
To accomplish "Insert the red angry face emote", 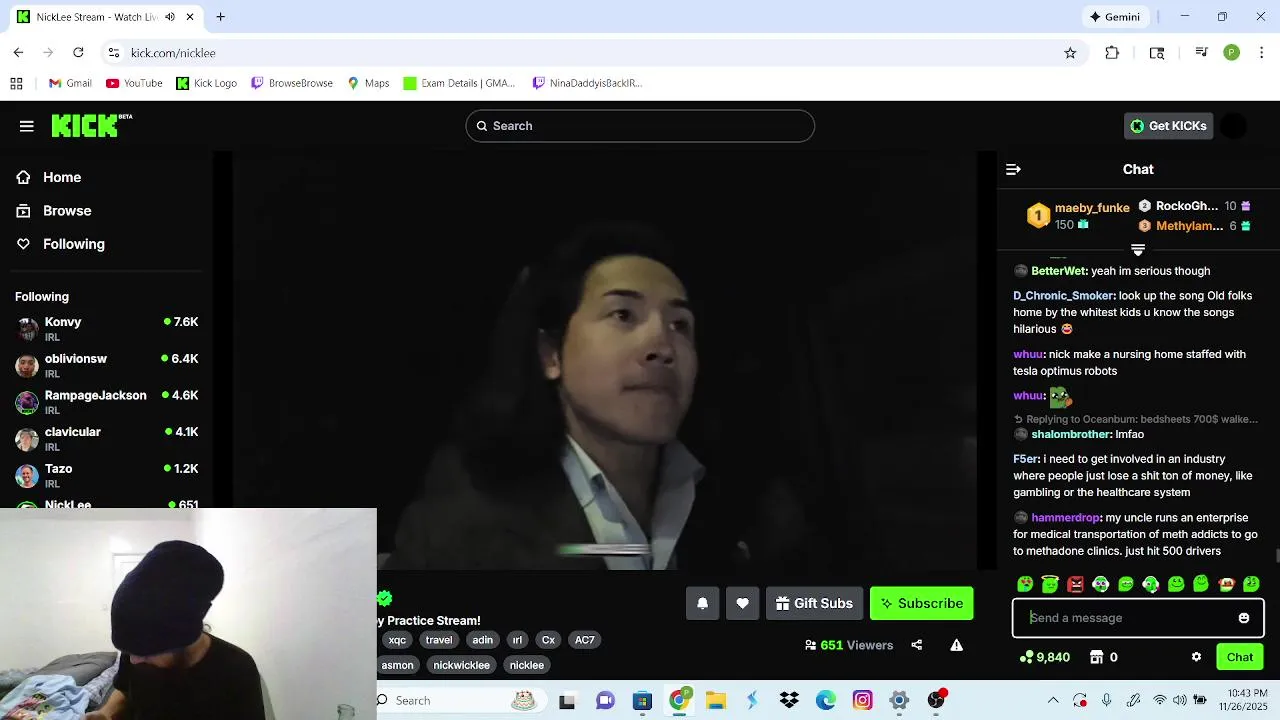I will pos(1075,584).
